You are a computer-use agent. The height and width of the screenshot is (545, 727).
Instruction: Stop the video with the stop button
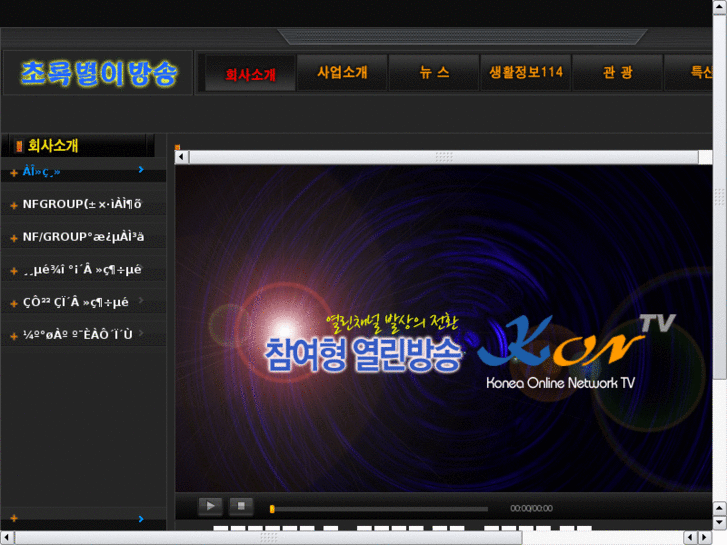point(241,506)
